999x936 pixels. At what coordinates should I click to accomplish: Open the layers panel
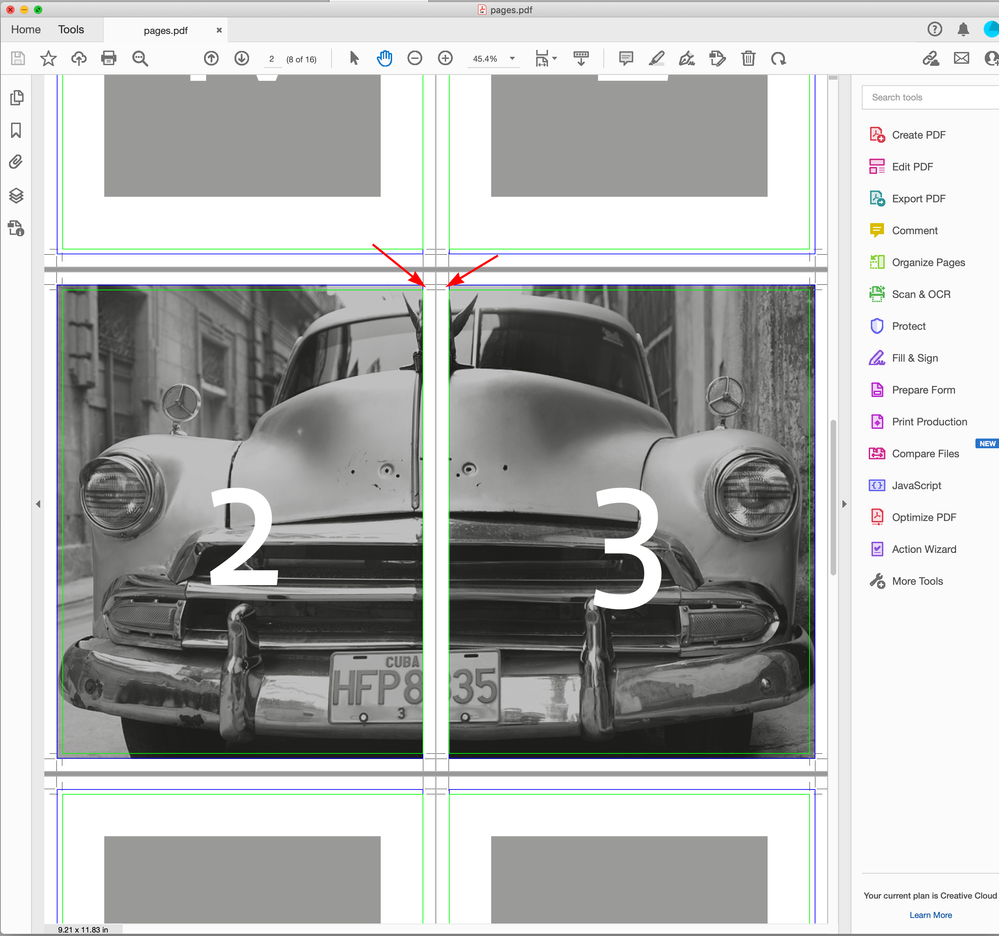pyautogui.click(x=17, y=195)
